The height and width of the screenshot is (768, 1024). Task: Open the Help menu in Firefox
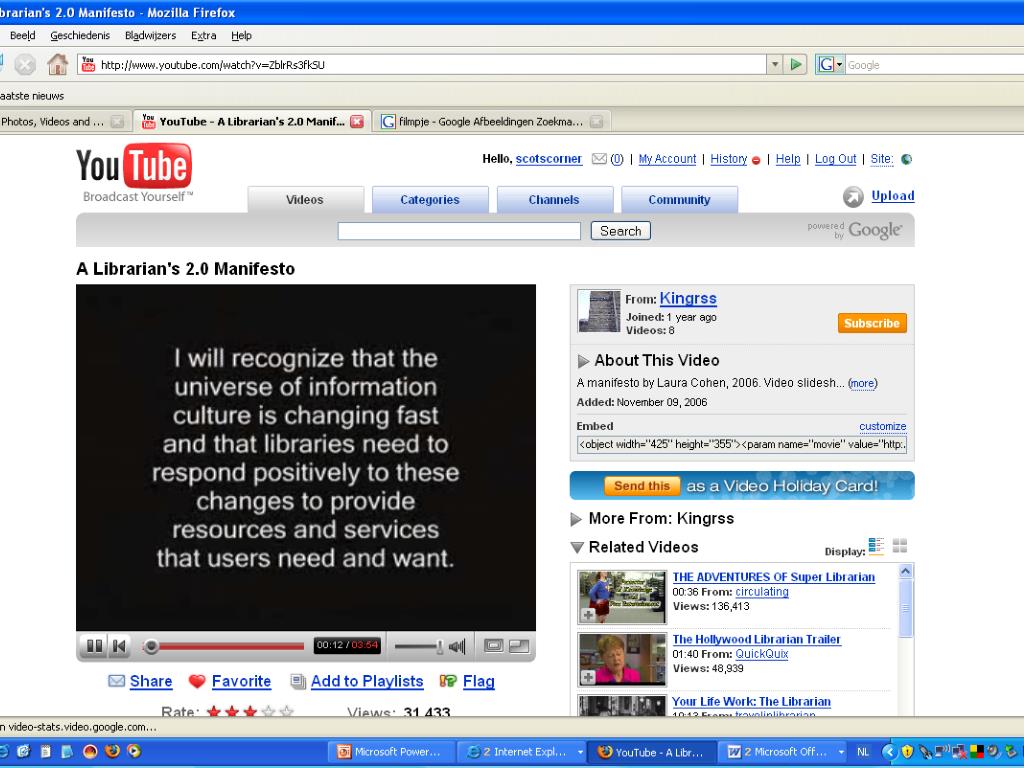[241, 35]
